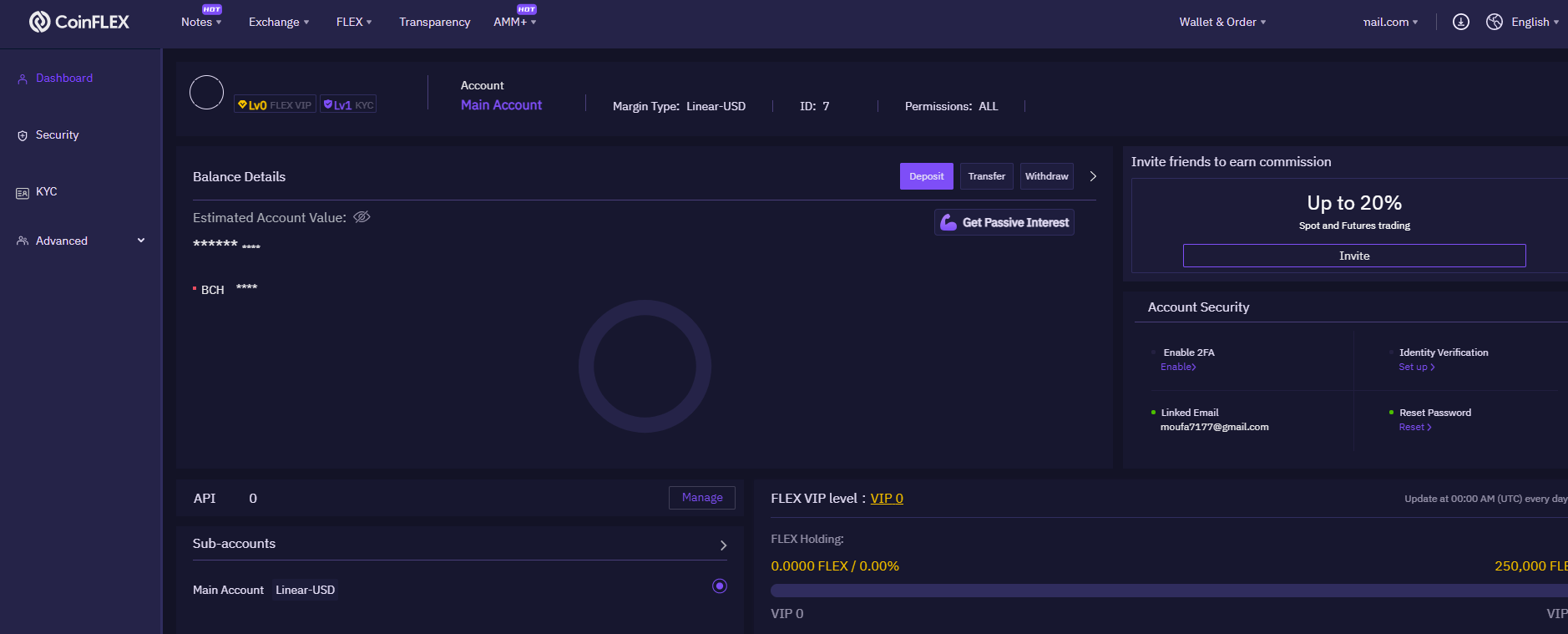Go to Security in the sidebar
The image size is (1568, 634).
(57, 134)
